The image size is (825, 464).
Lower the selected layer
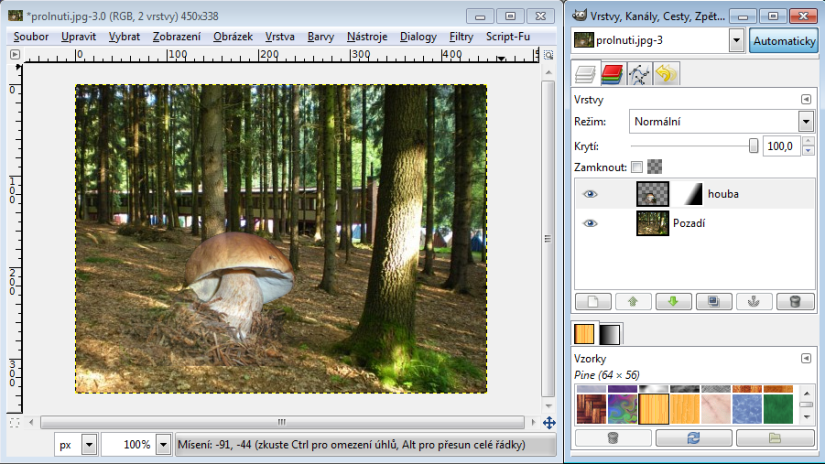click(673, 301)
